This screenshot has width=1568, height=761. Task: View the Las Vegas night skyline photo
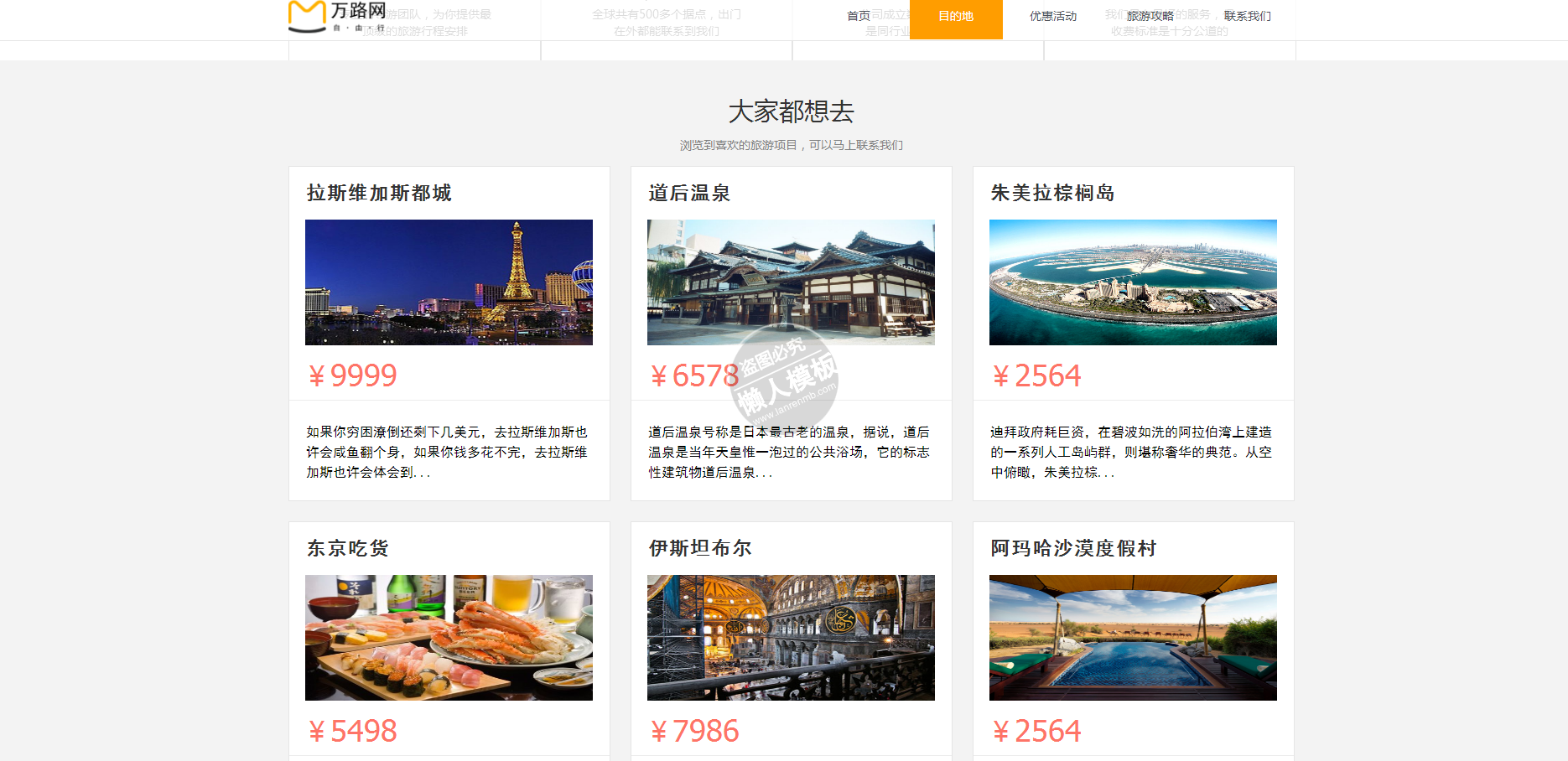(x=449, y=282)
